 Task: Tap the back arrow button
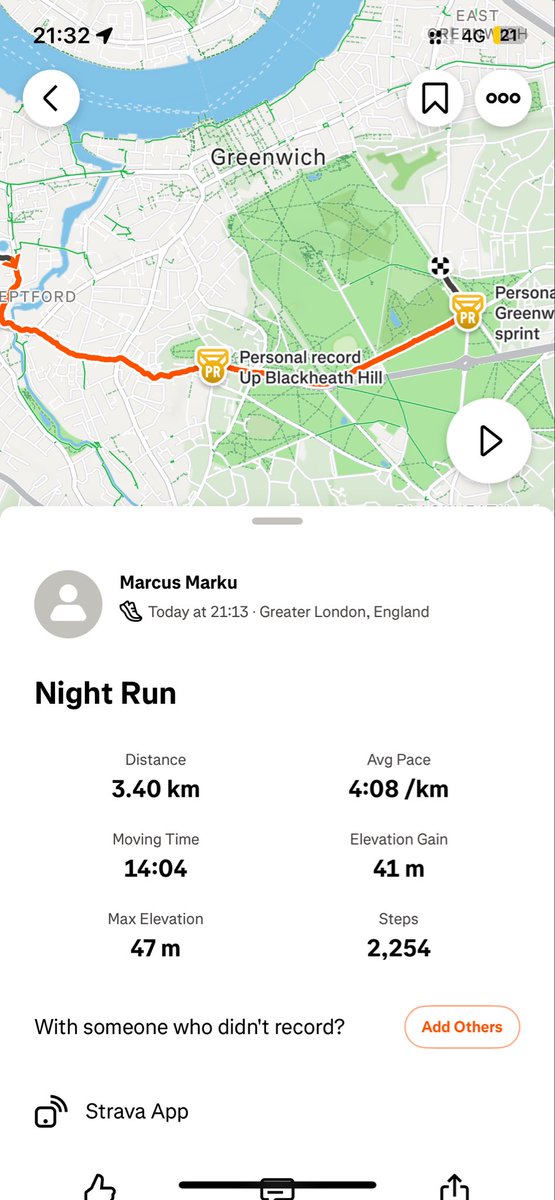tap(52, 98)
